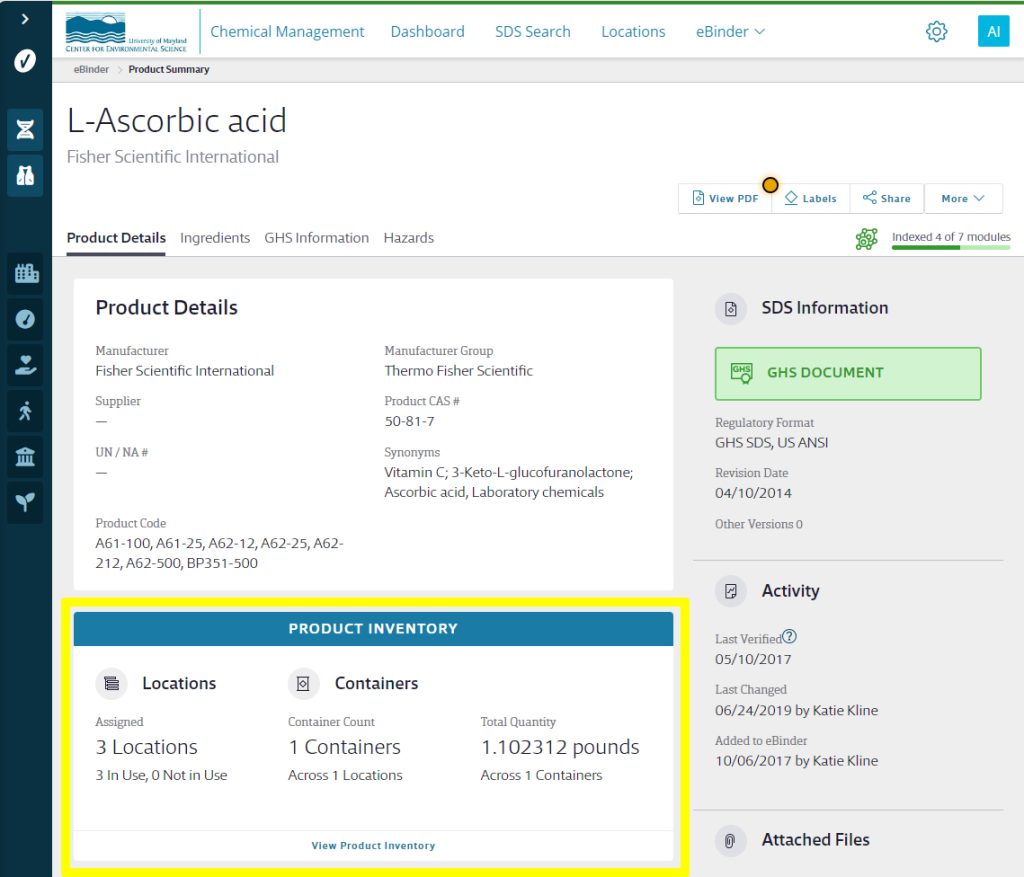This screenshot has height=877, width=1024.
Task: Click the L-Ascorbic acid product title
Action: click(177, 121)
